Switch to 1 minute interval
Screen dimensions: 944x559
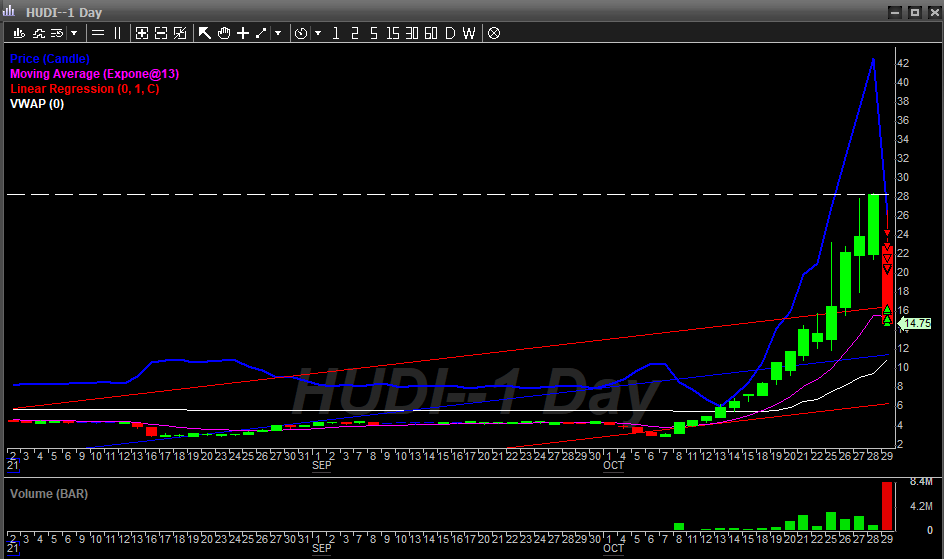pos(336,33)
